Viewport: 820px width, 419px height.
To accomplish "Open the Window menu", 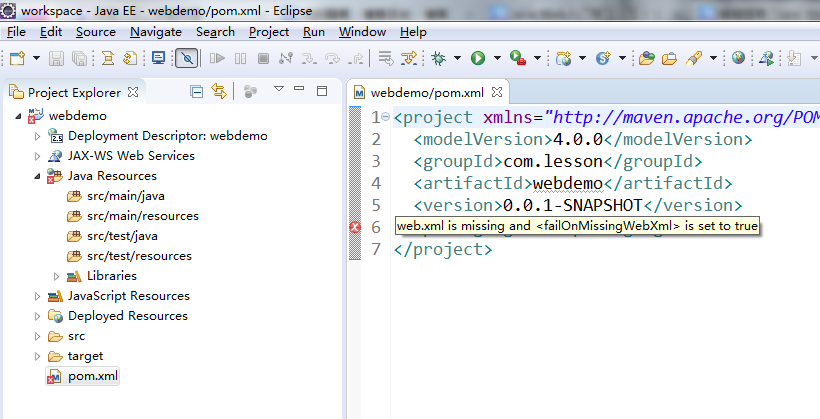I will [362, 32].
